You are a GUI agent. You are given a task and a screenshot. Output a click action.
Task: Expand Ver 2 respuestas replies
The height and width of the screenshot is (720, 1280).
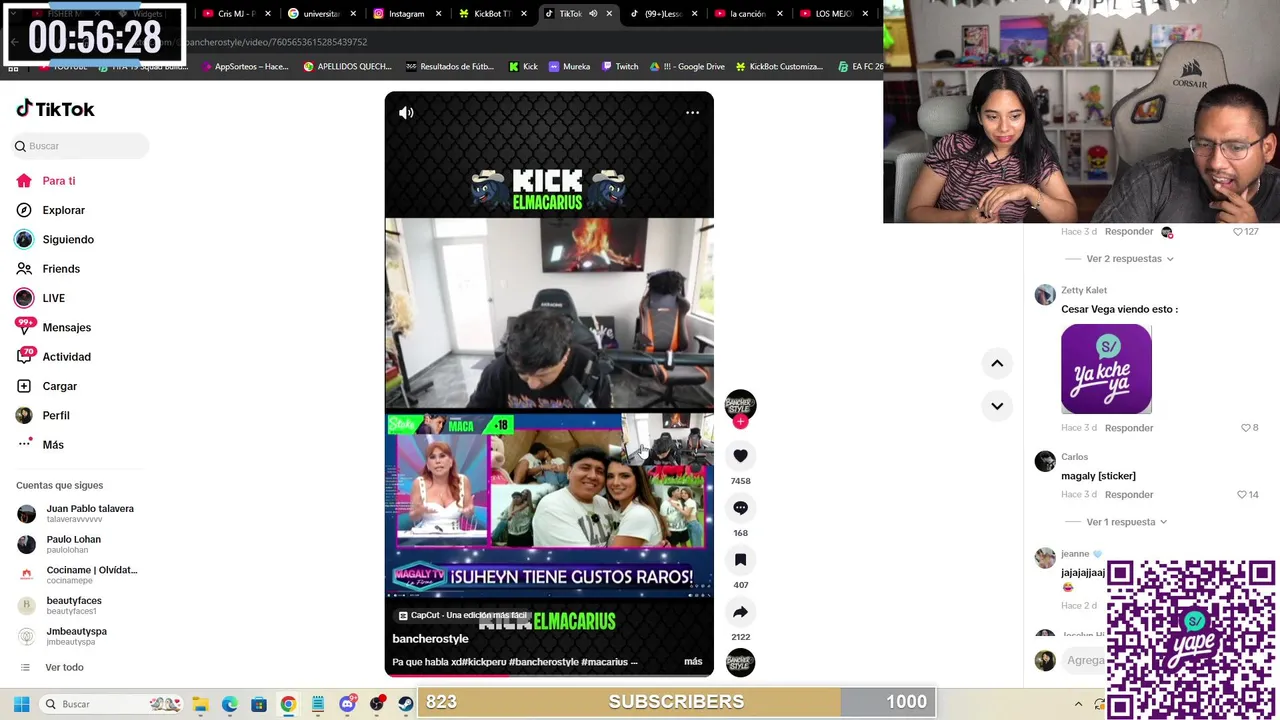click(x=1129, y=259)
